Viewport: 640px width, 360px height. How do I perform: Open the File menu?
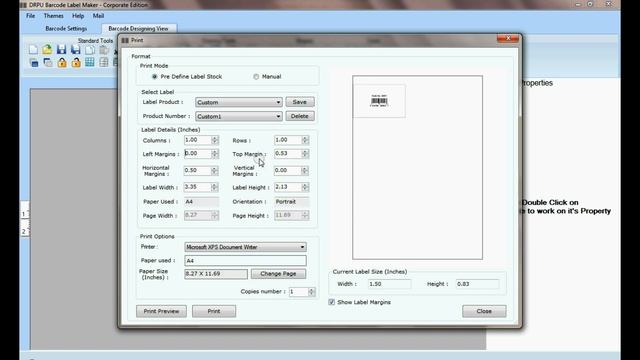[31, 16]
